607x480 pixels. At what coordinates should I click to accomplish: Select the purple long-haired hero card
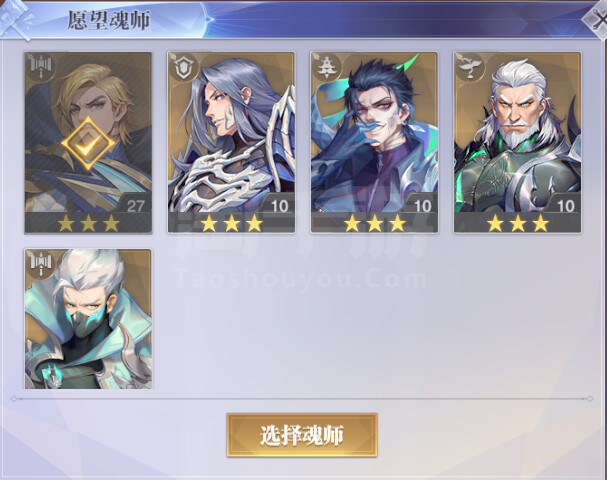click(x=231, y=142)
